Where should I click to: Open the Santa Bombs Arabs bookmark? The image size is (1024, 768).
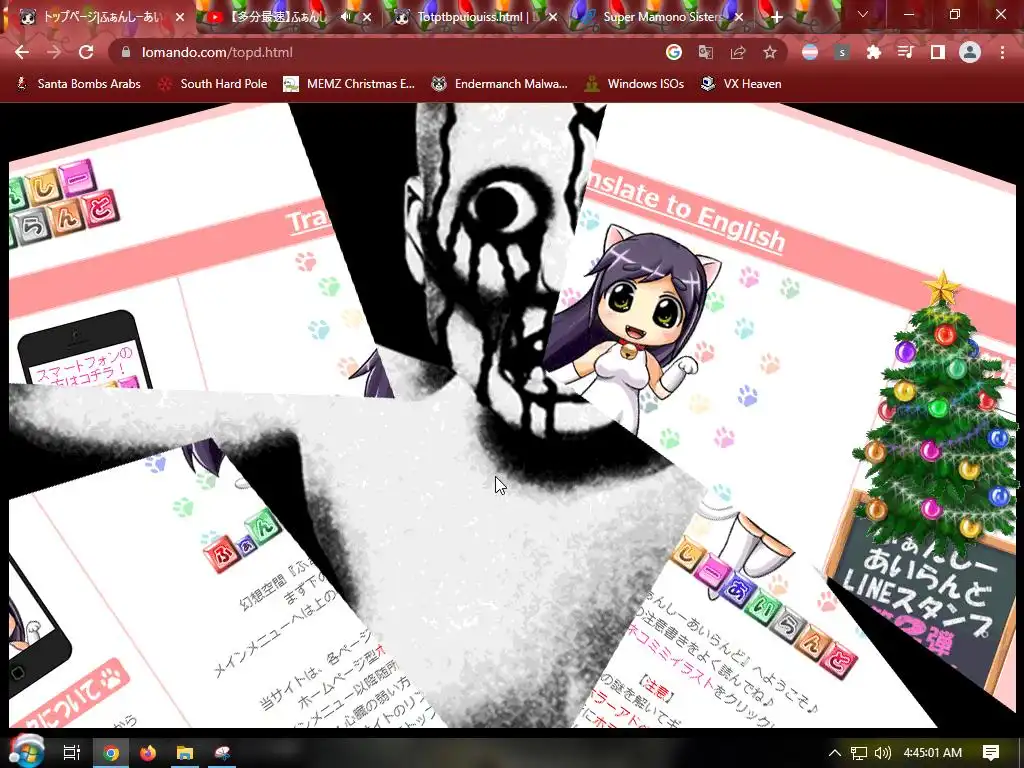tap(78, 84)
